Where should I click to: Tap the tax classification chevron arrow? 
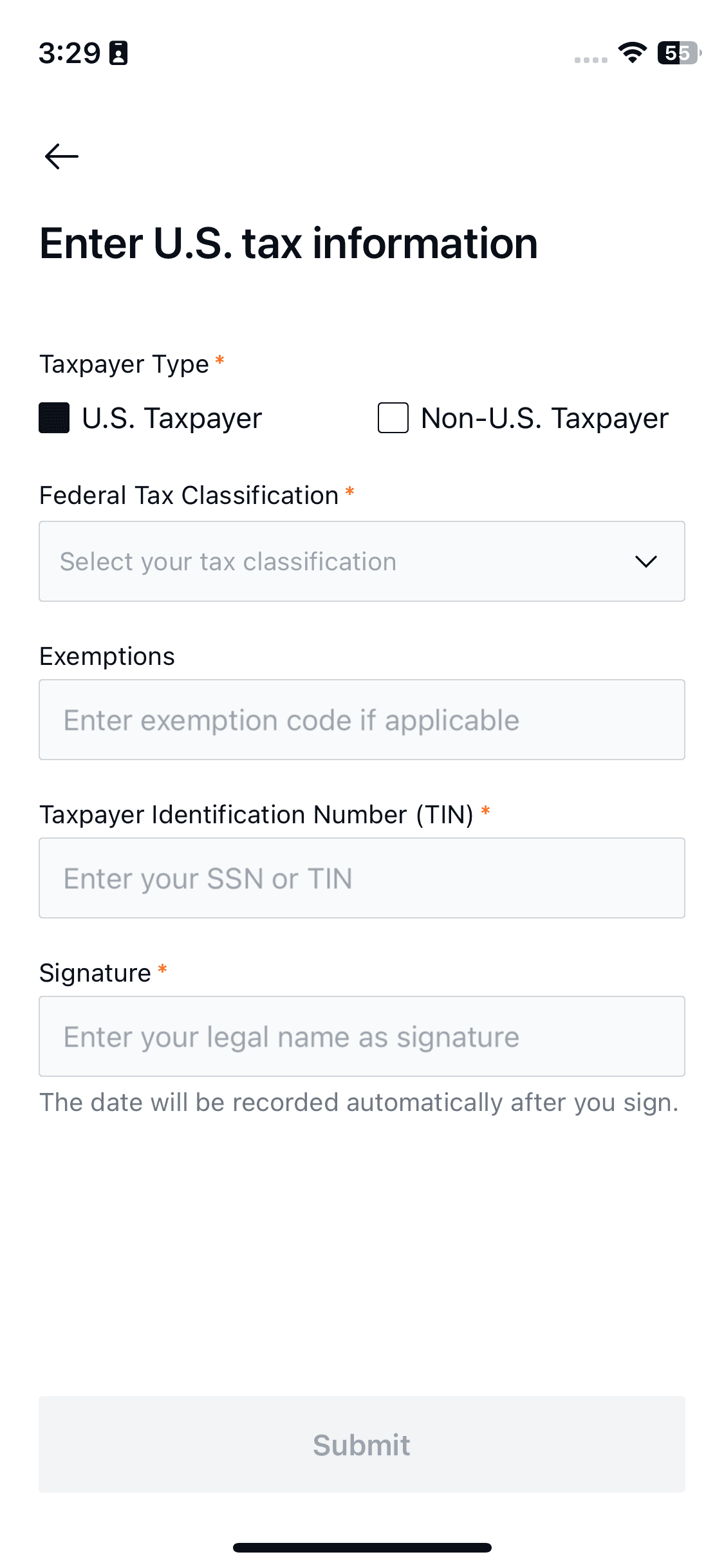tap(645, 561)
